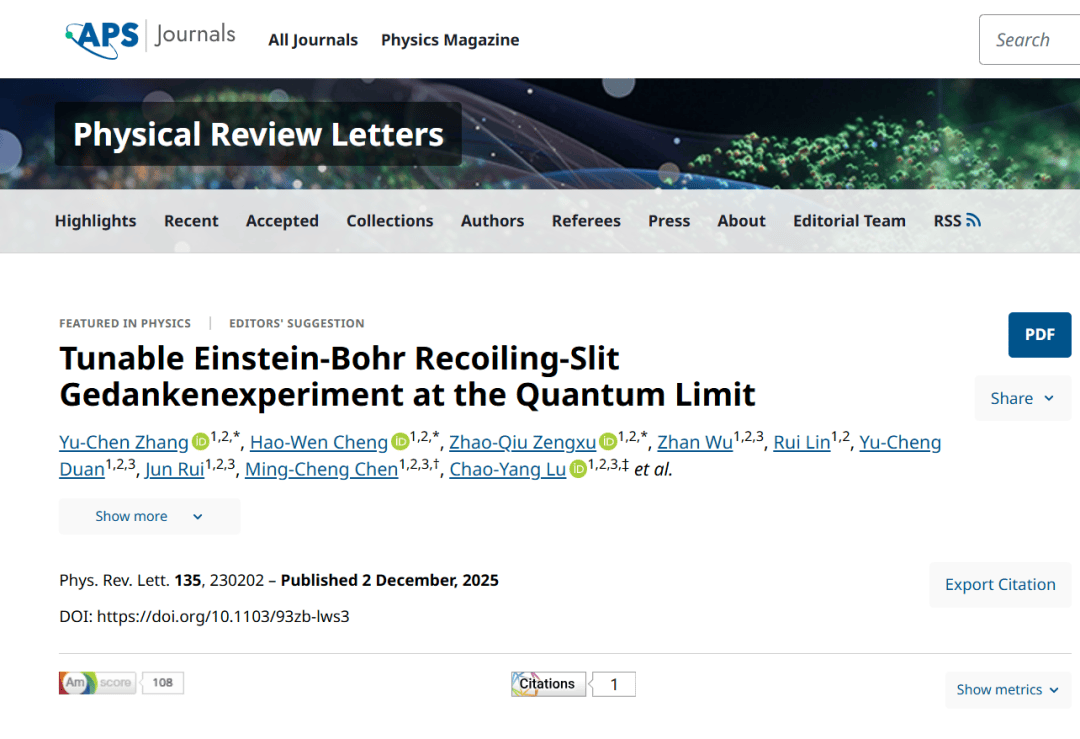Click the APS Journals logo
This screenshot has width=1080, height=739.
(x=150, y=38)
